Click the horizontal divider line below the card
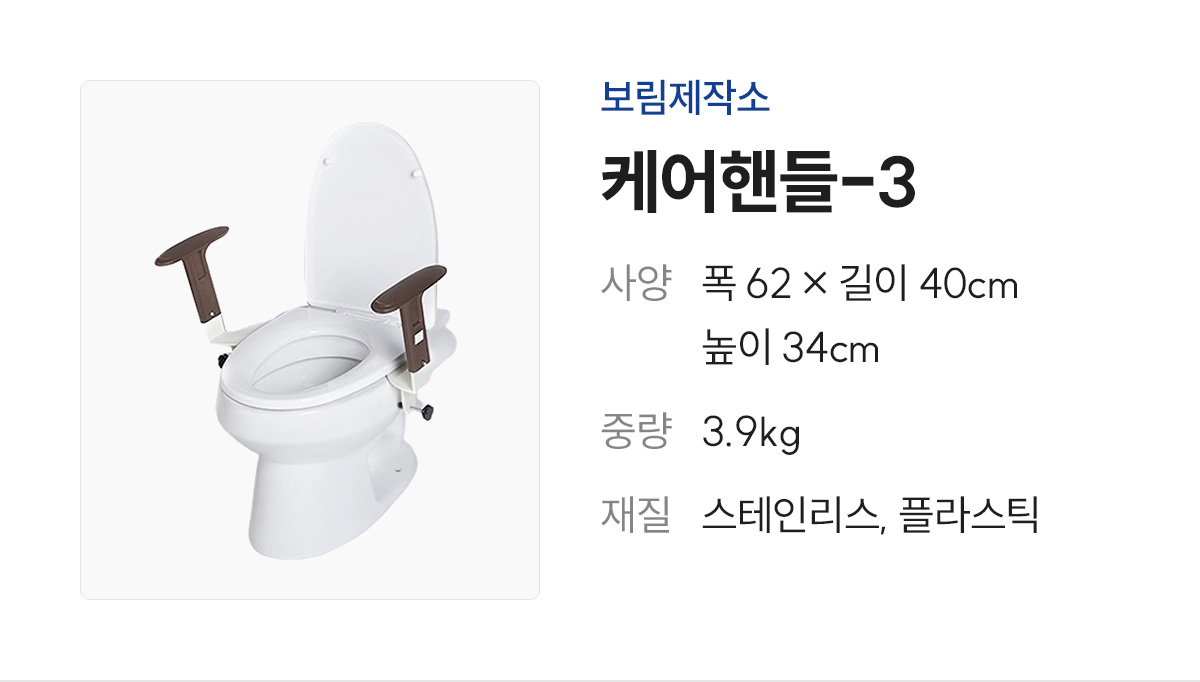This screenshot has width=1200, height=682. pyautogui.click(x=600, y=681)
